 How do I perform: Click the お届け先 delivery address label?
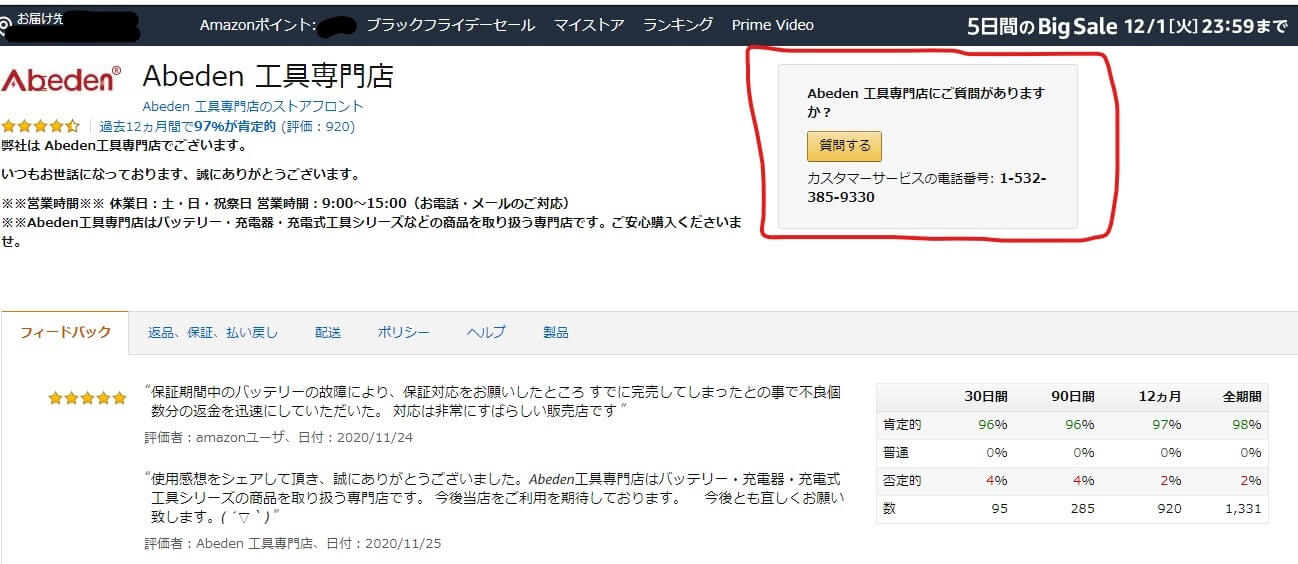pyautogui.click(x=40, y=18)
